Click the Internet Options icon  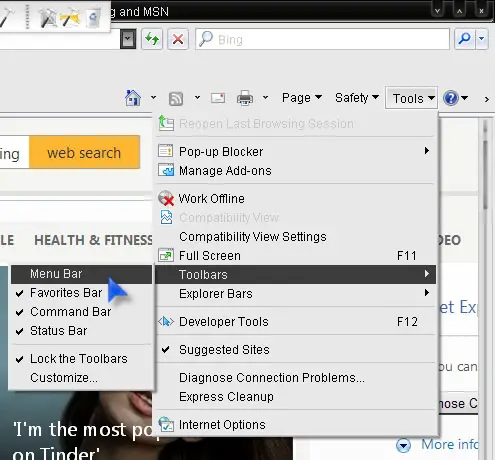pyautogui.click(x=166, y=424)
